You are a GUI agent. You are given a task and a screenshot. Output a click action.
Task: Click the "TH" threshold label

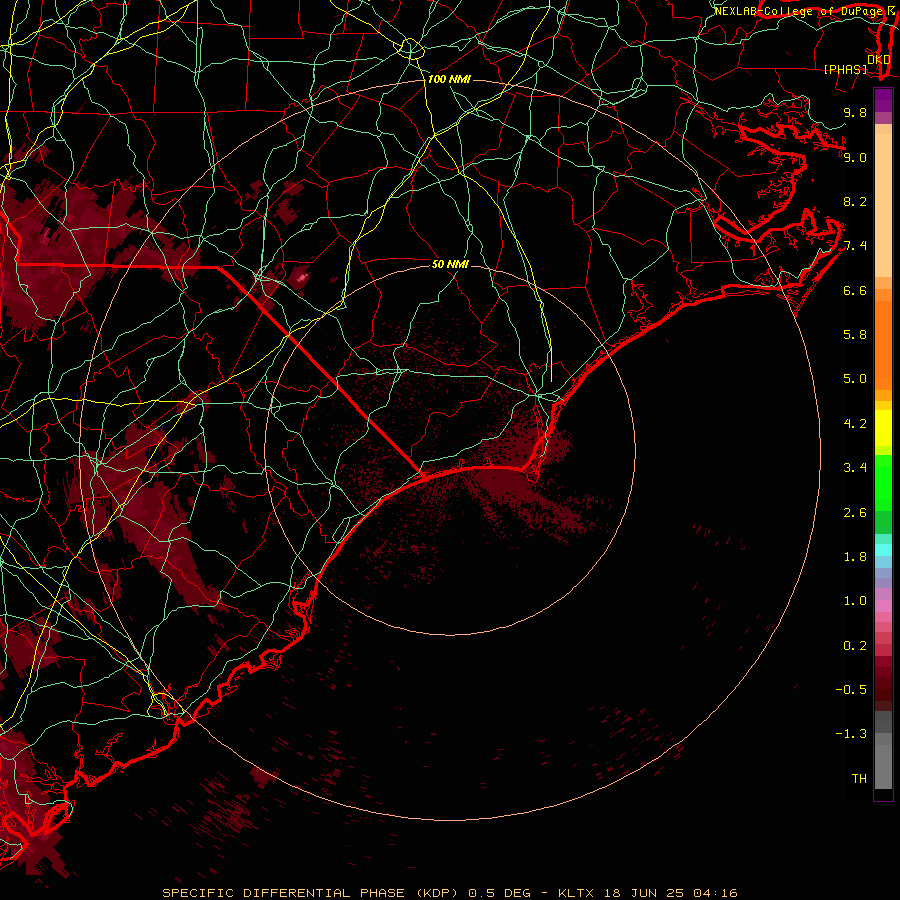(x=859, y=779)
